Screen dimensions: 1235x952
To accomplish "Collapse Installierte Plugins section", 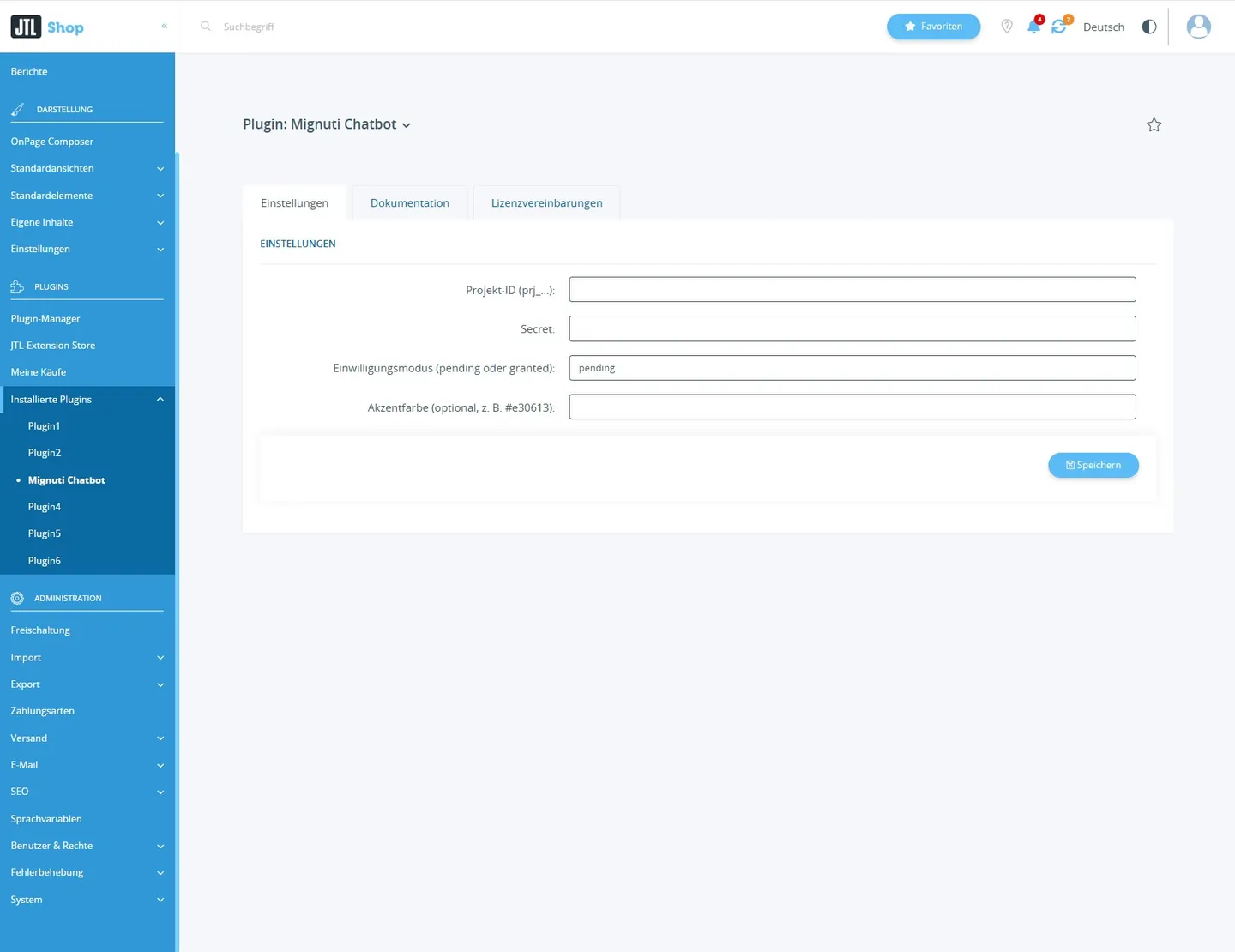I will coord(87,399).
